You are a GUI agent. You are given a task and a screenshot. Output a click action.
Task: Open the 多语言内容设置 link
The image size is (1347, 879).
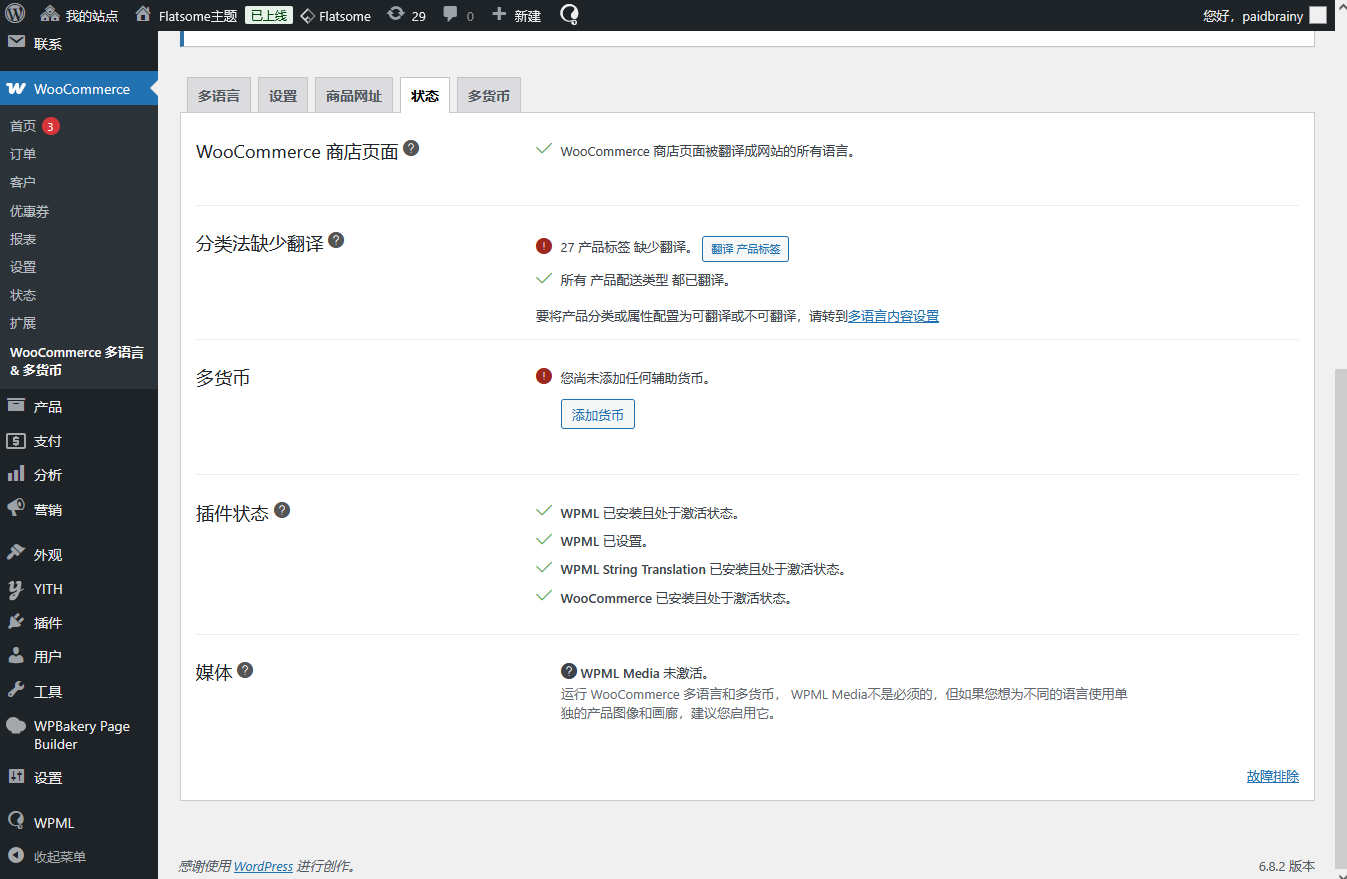[893, 316]
